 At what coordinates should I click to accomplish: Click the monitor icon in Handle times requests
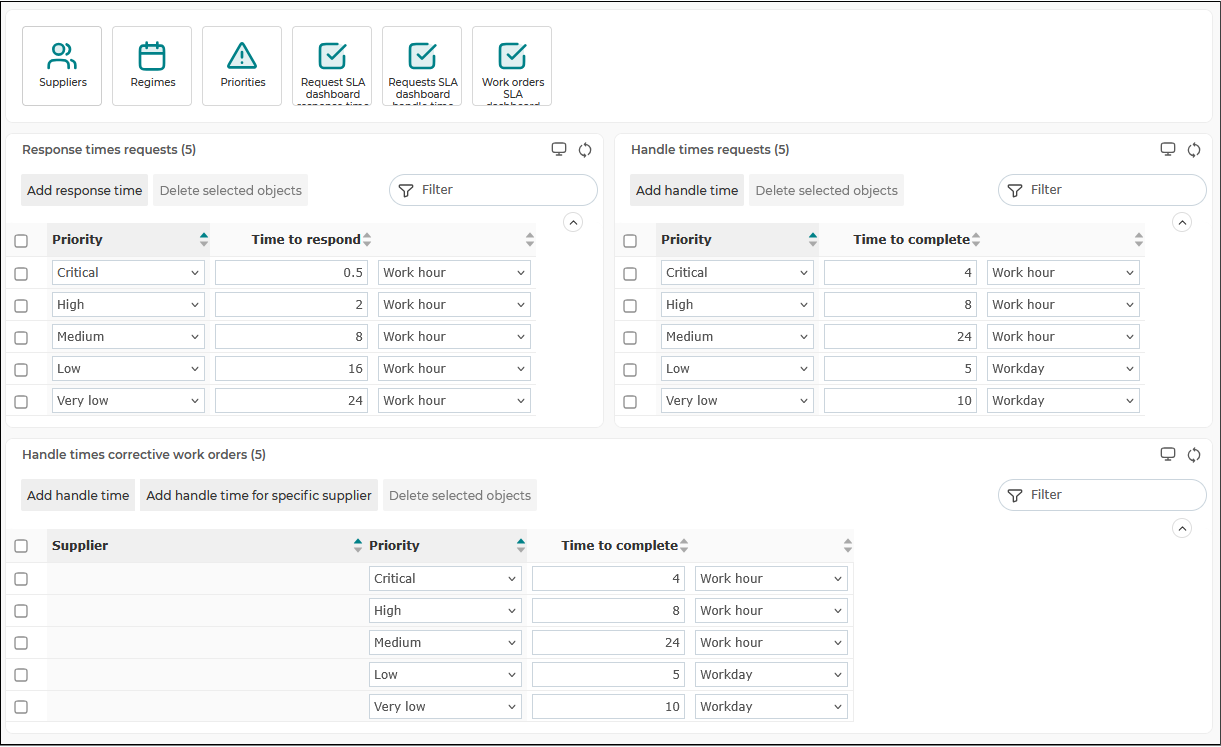point(1168,150)
